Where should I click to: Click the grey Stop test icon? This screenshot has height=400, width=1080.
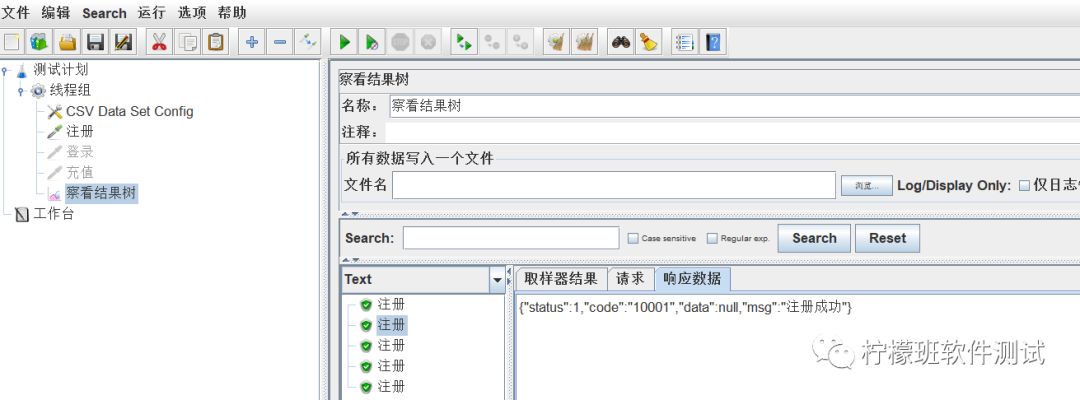[x=400, y=43]
